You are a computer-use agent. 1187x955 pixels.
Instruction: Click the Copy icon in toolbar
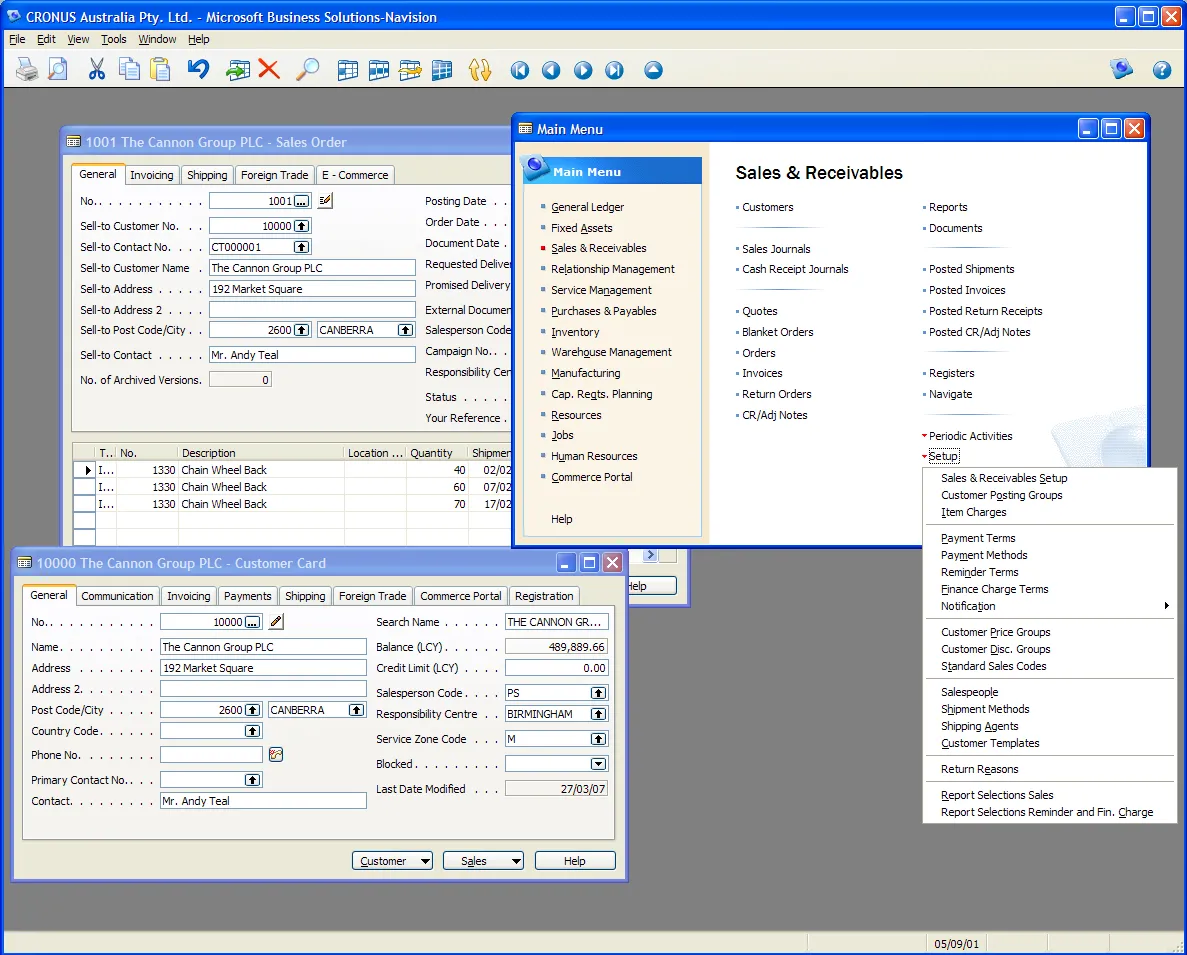(x=129, y=70)
